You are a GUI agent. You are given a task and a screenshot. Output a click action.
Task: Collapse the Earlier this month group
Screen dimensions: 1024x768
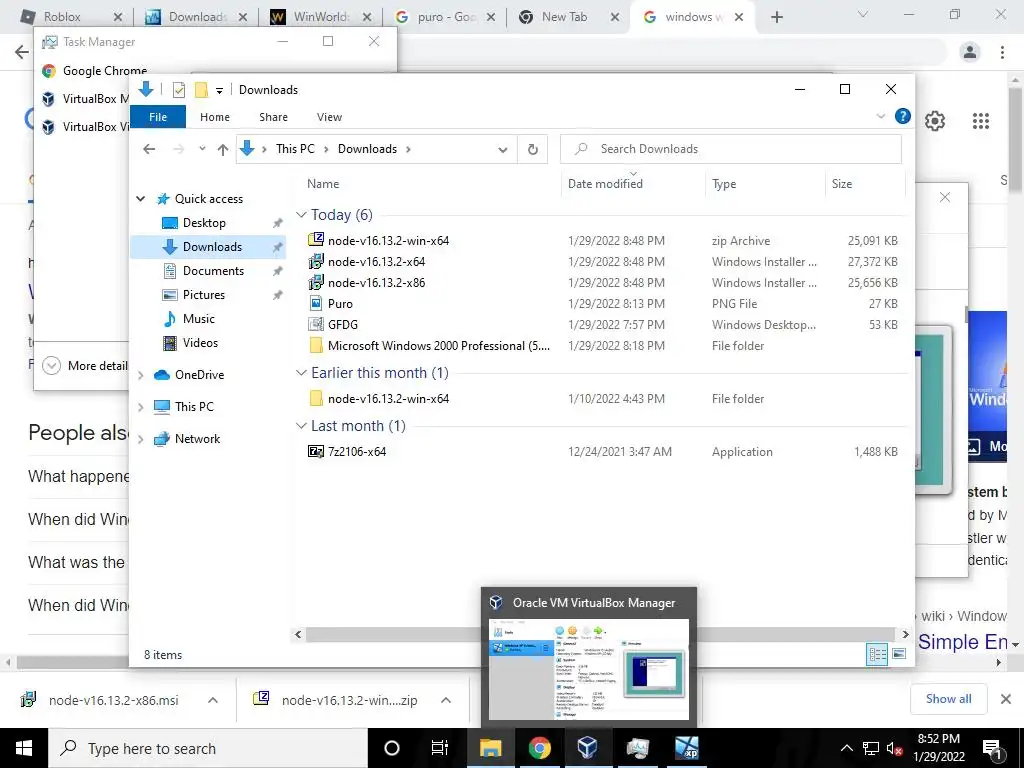(x=301, y=372)
